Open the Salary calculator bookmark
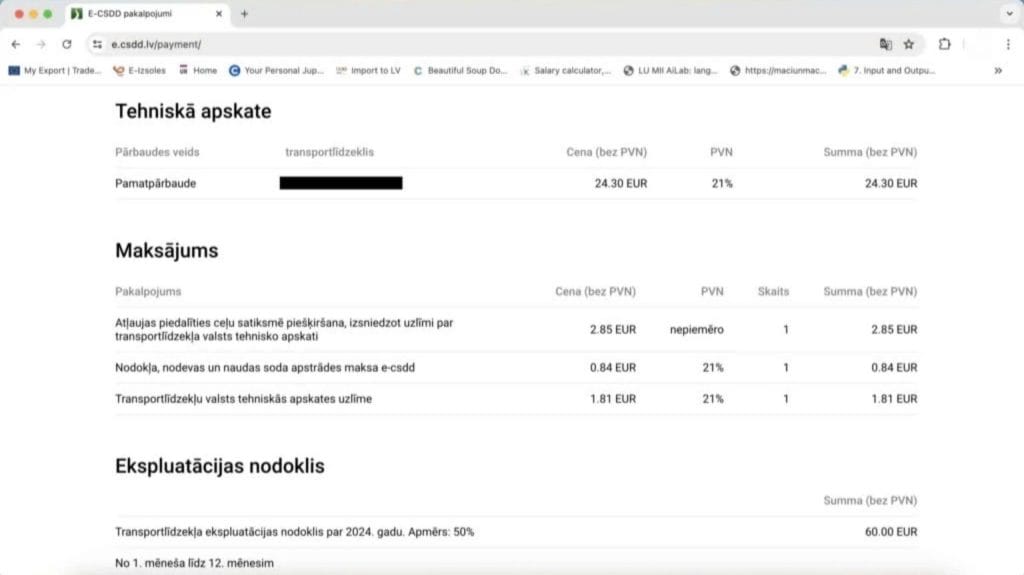 tap(566, 71)
